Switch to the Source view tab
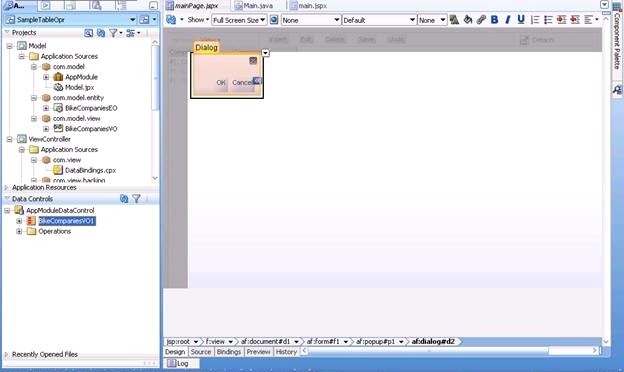The image size is (624, 372). point(201,352)
